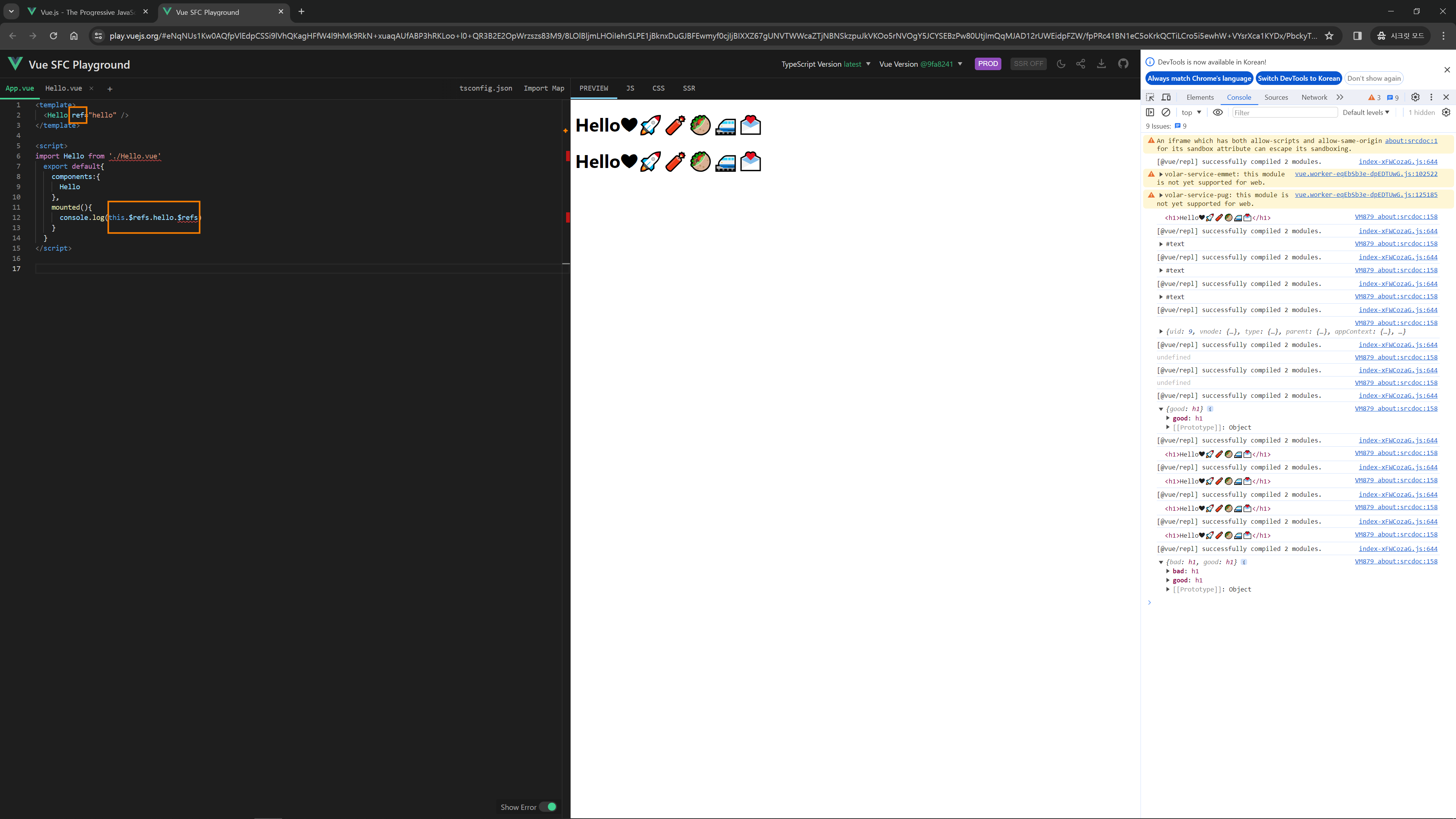Toggle device toolbar in DevTools
The image size is (1456, 819).
click(x=1166, y=97)
